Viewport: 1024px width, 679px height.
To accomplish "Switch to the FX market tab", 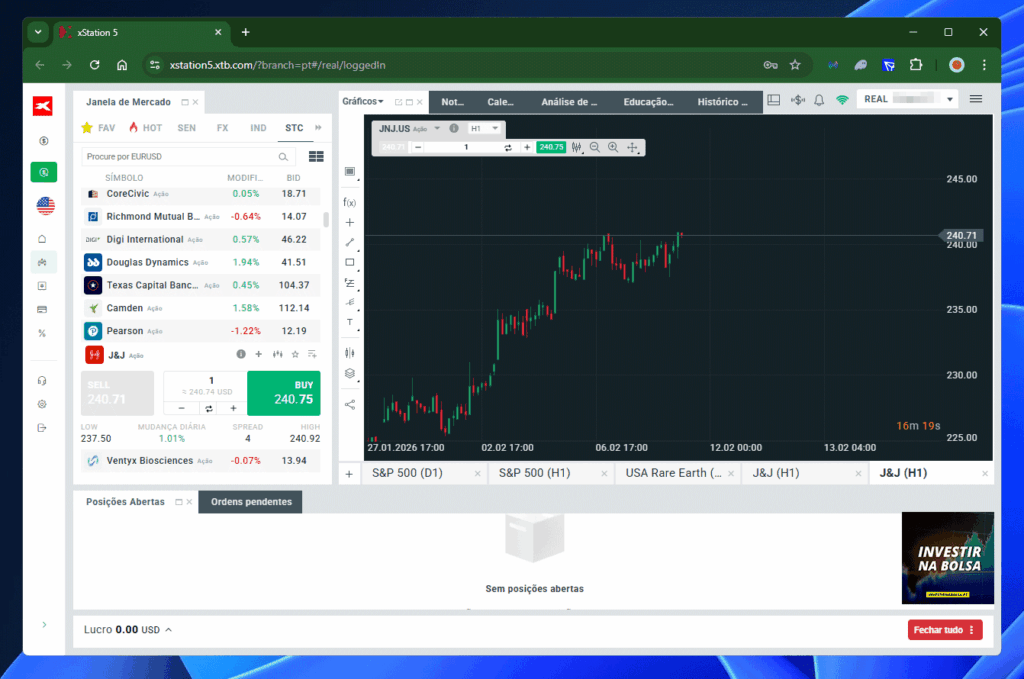I will click(222, 128).
